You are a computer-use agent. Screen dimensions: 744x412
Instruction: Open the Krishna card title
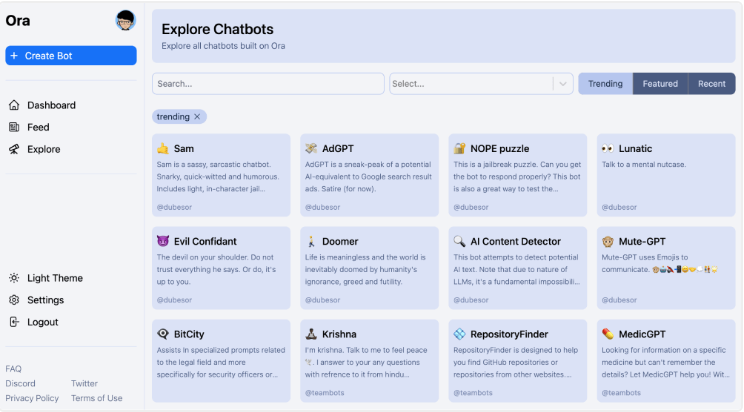tap(339, 334)
